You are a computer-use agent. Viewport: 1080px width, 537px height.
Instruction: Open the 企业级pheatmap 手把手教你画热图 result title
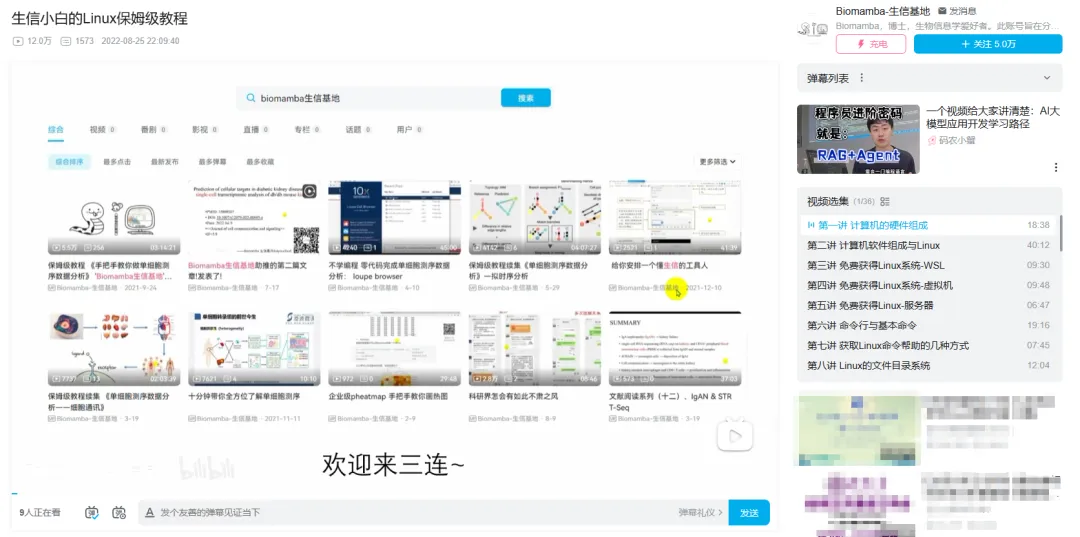click(x=388, y=397)
